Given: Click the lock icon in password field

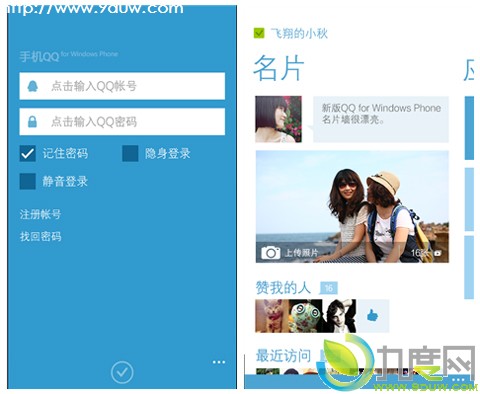Looking at the screenshot, I should [x=32, y=121].
